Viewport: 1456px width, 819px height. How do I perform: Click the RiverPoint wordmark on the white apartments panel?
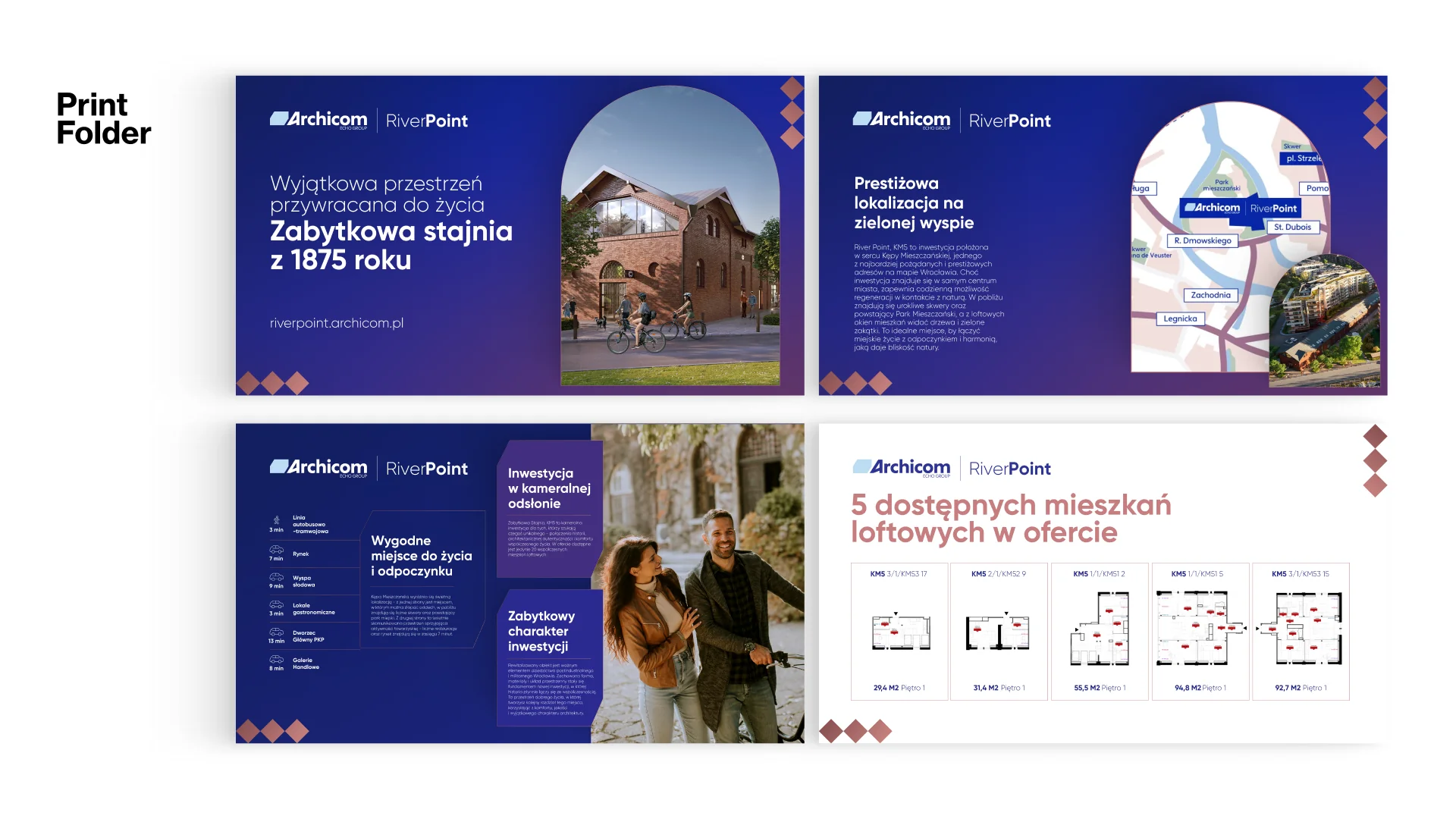tap(1010, 469)
